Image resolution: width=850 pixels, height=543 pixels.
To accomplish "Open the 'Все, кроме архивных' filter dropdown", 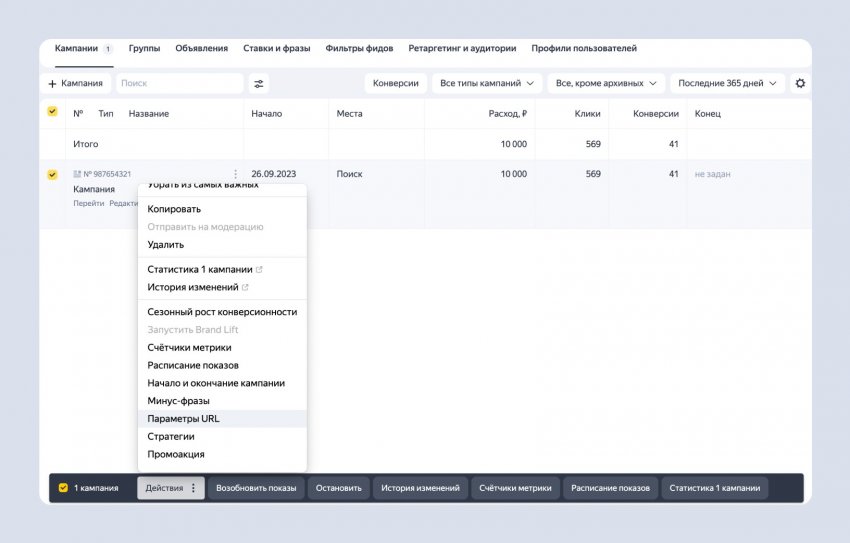I will (608, 84).
